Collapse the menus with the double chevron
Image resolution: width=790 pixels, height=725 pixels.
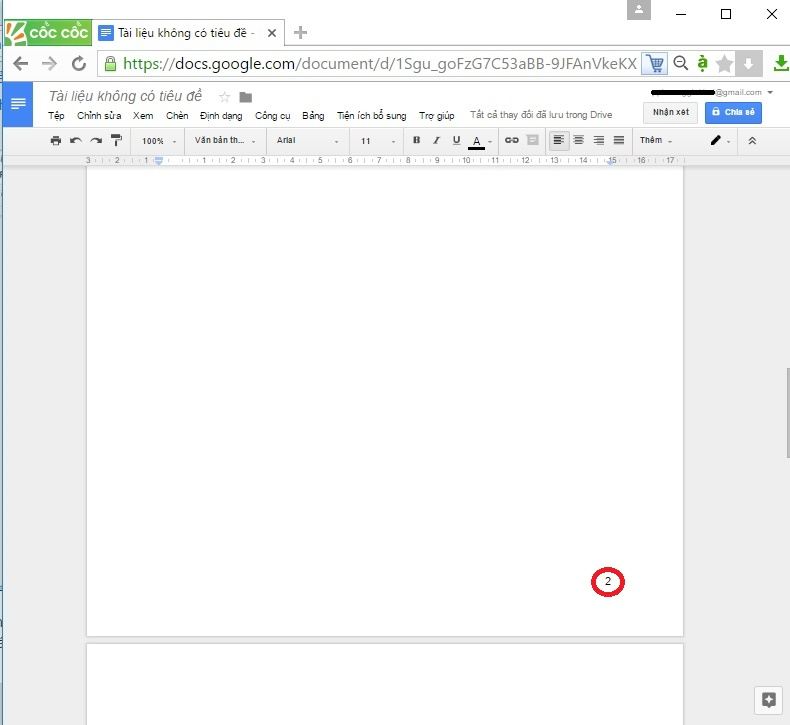pyautogui.click(x=752, y=141)
